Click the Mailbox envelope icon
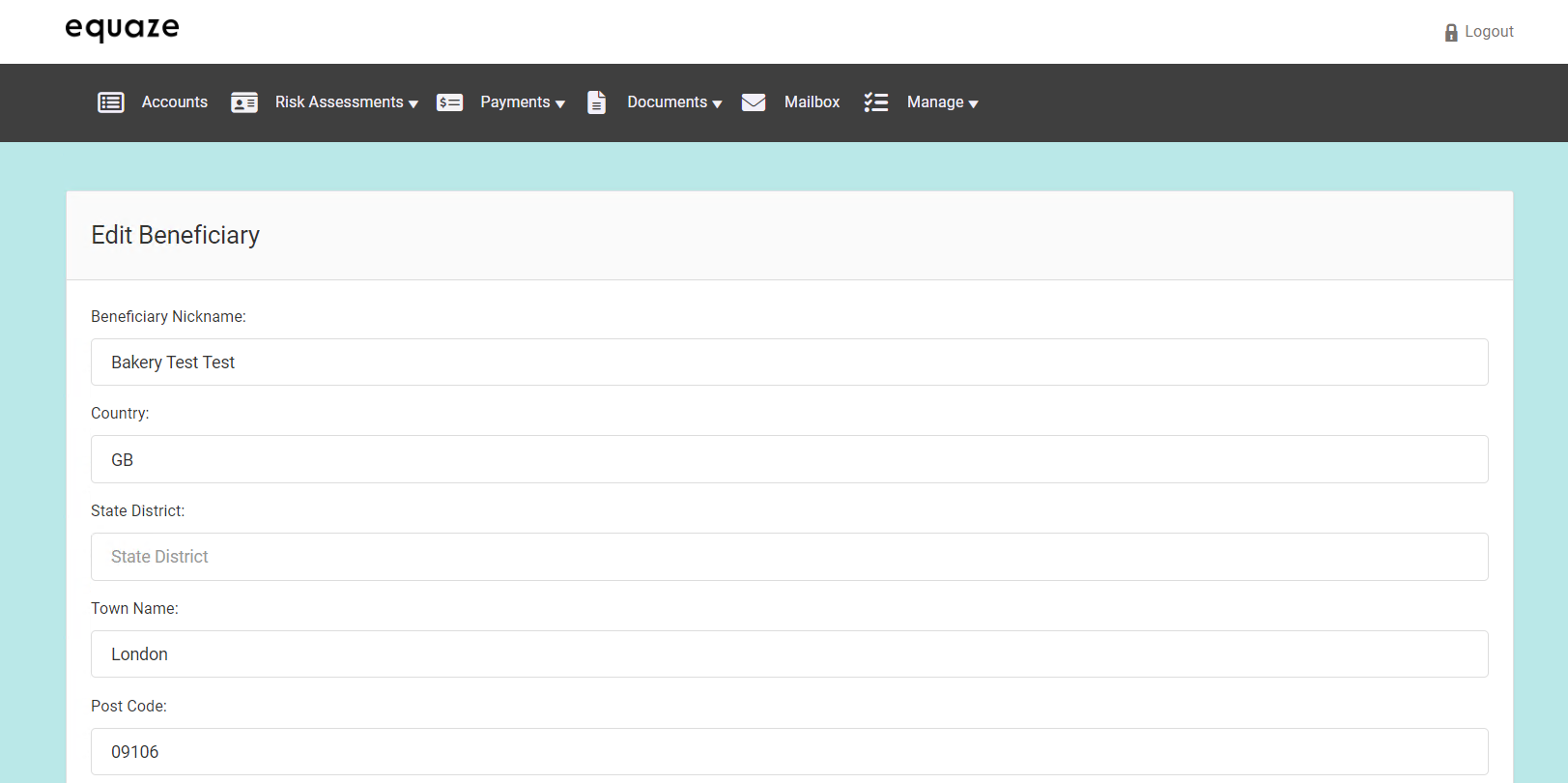This screenshot has height=783, width=1568. [754, 102]
